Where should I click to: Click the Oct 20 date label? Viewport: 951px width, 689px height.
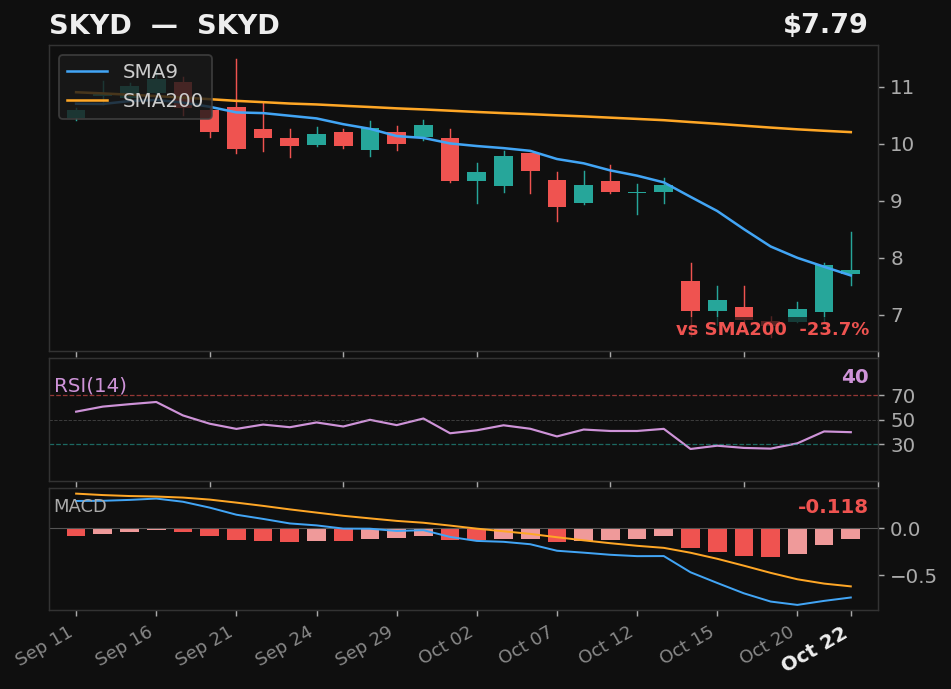(x=767, y=644)
